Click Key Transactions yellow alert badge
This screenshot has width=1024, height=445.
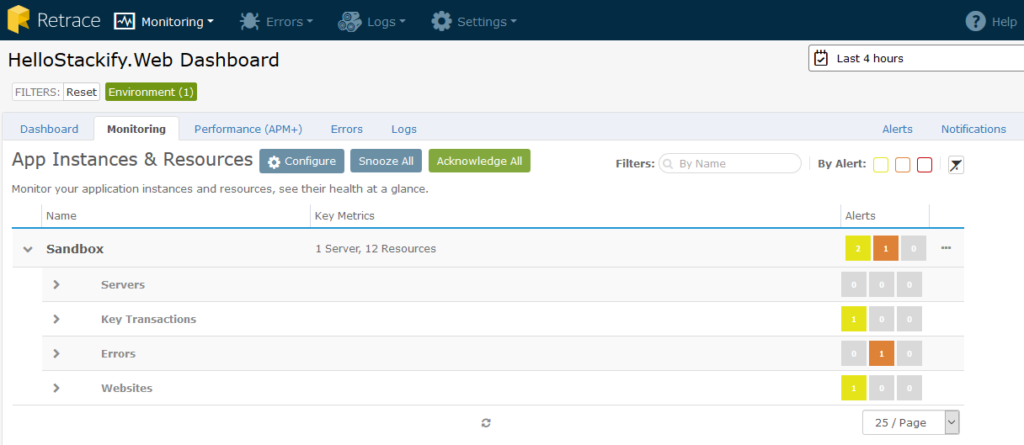tap(854, 319)
